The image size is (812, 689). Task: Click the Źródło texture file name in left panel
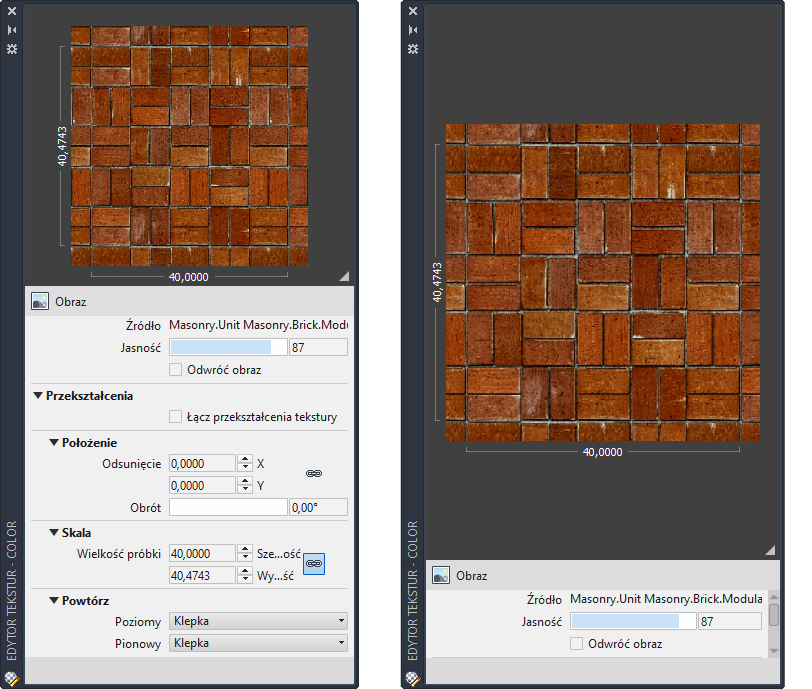coord(258,324)
